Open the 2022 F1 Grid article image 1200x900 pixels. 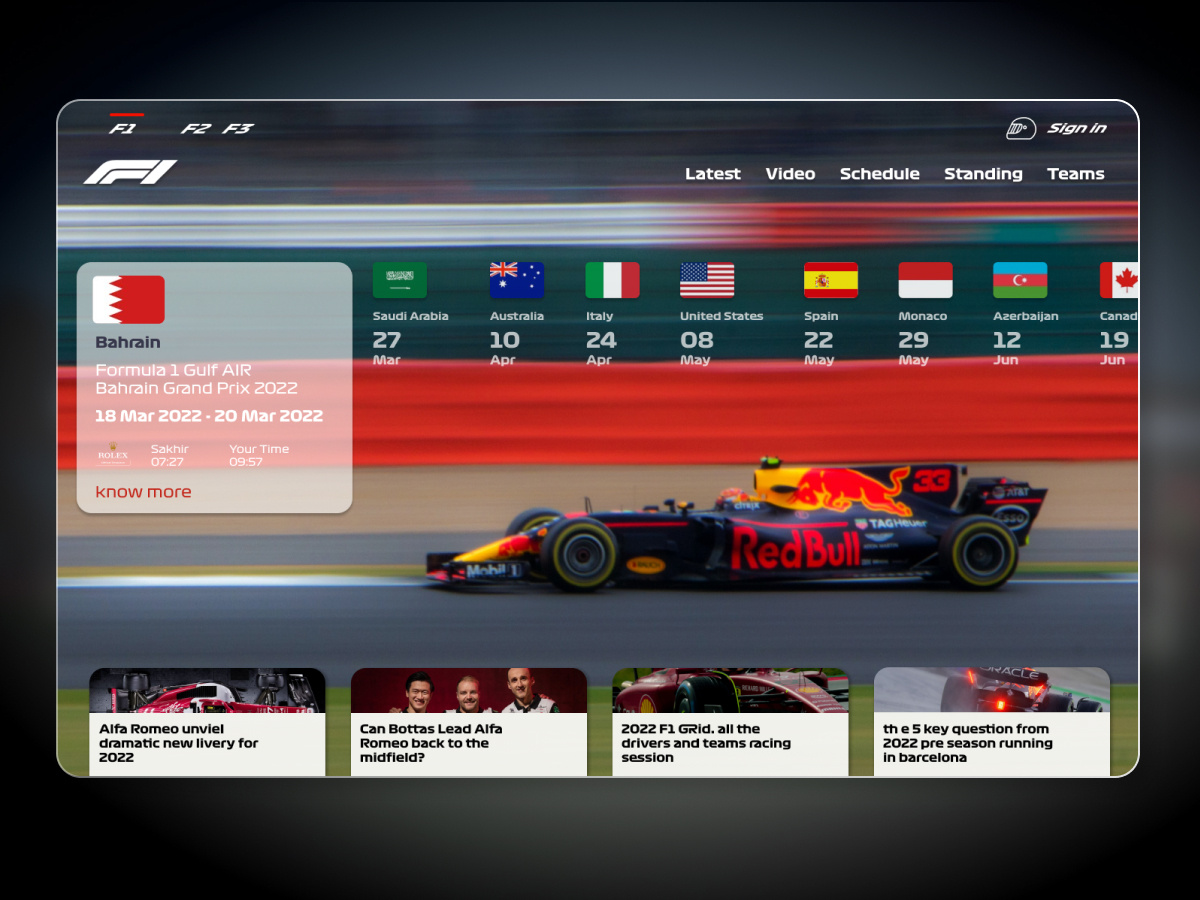730,690
